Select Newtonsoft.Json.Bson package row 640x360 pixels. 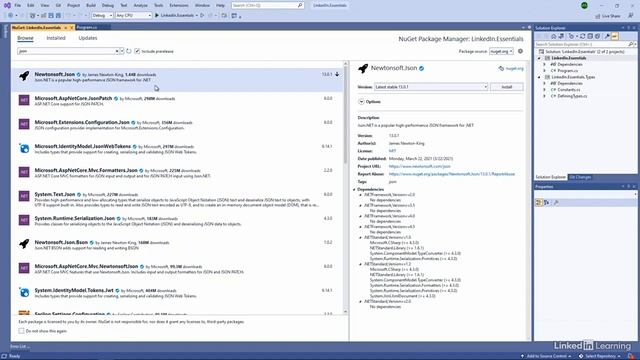click(x=178, y=245)
